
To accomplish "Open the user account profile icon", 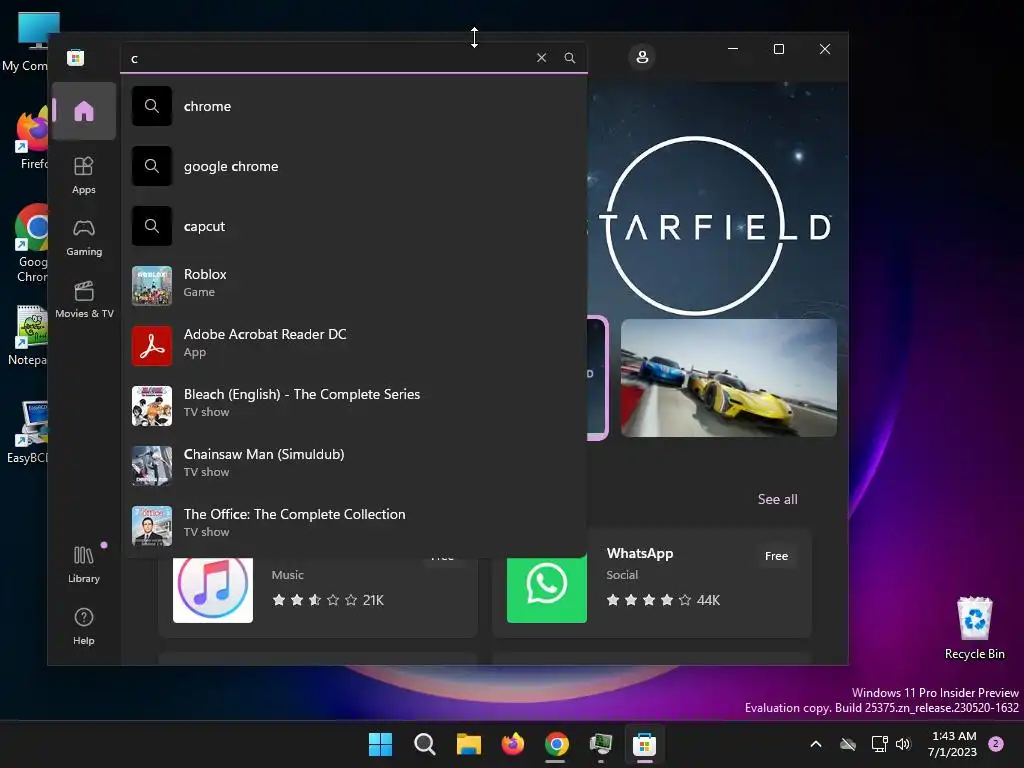I will tap(642, 57).
